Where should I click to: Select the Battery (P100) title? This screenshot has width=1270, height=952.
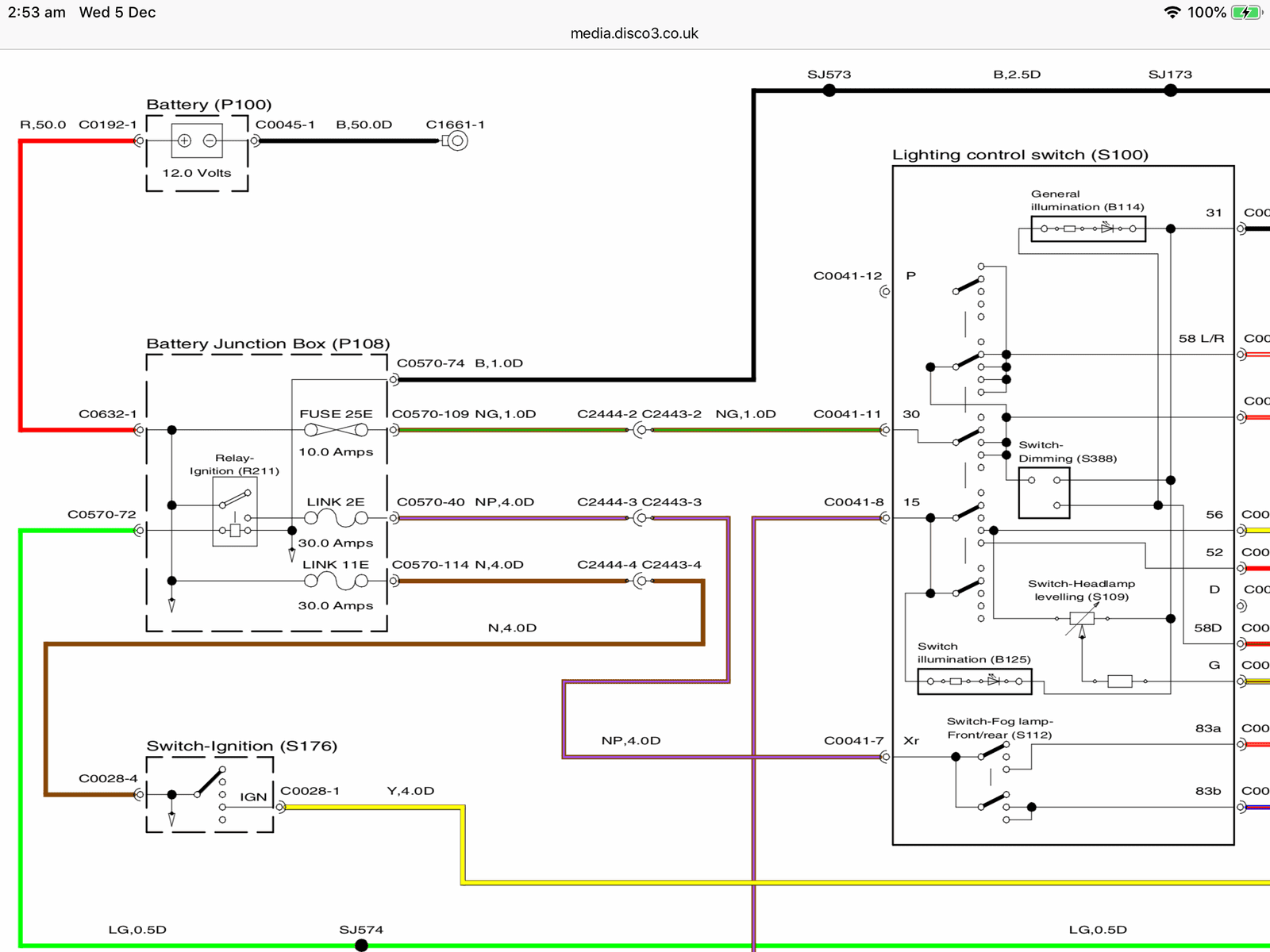(209, 105)
